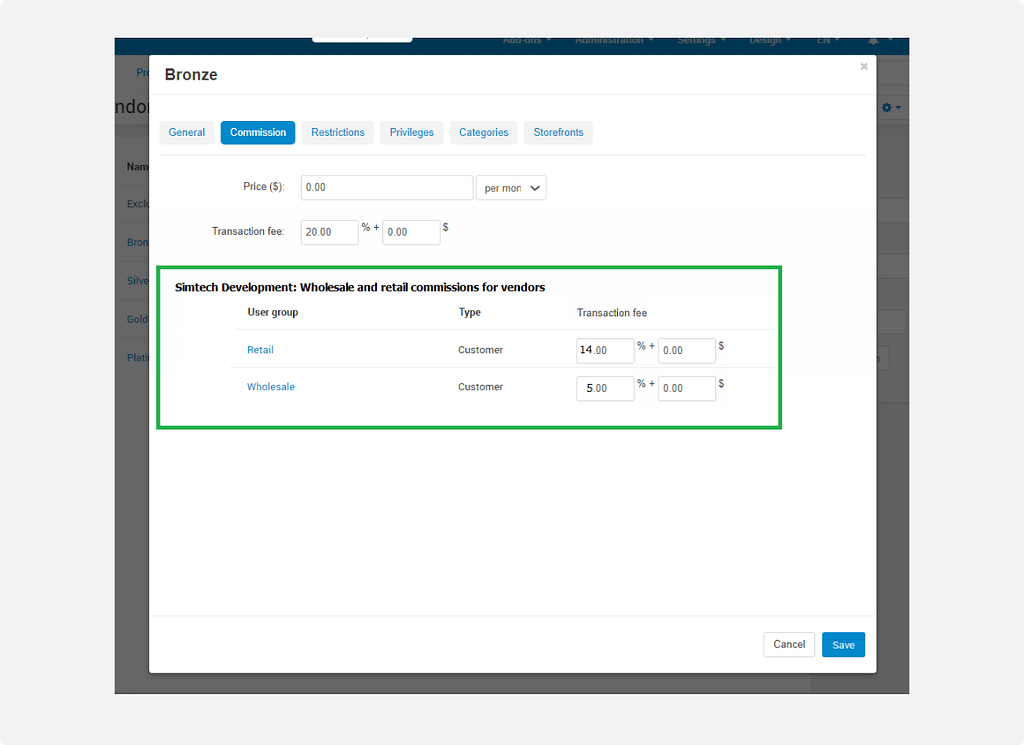This screenshot has height=745, width=1024.
Task: Focus the main transaction fee percent field
Action: point(329,232)
